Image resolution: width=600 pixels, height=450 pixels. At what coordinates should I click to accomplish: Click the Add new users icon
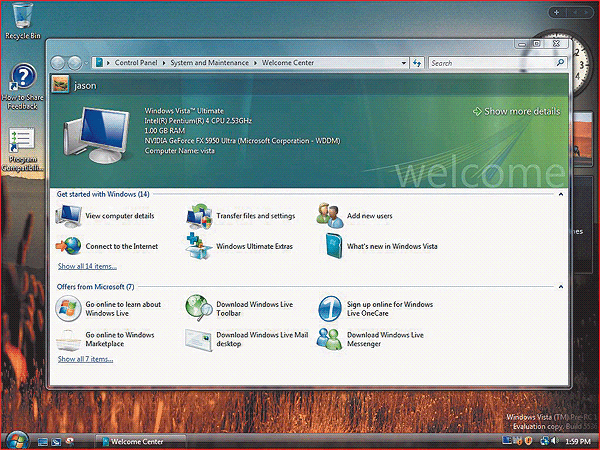pyautogui.click(x=330, y=215)
